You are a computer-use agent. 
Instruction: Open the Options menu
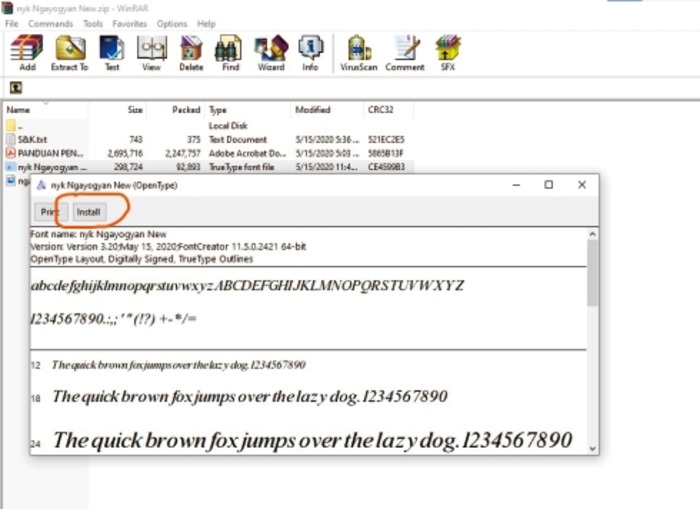point(172,24)
